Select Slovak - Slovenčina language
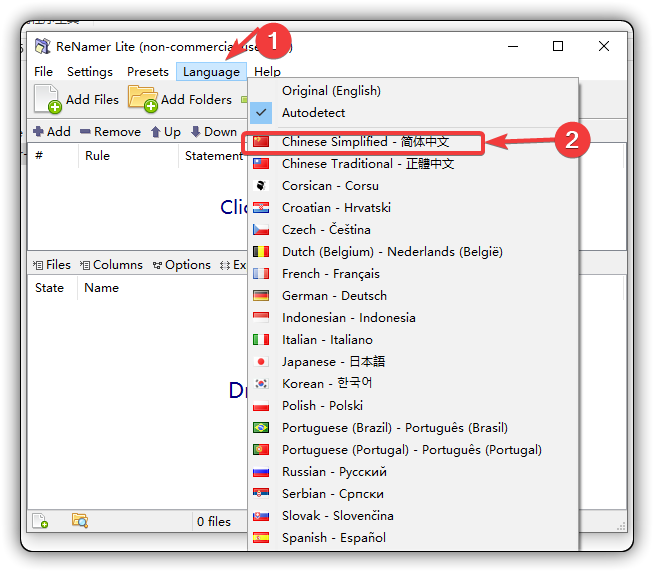This screenshot has height=572, width=654. [x=413, y=516]
